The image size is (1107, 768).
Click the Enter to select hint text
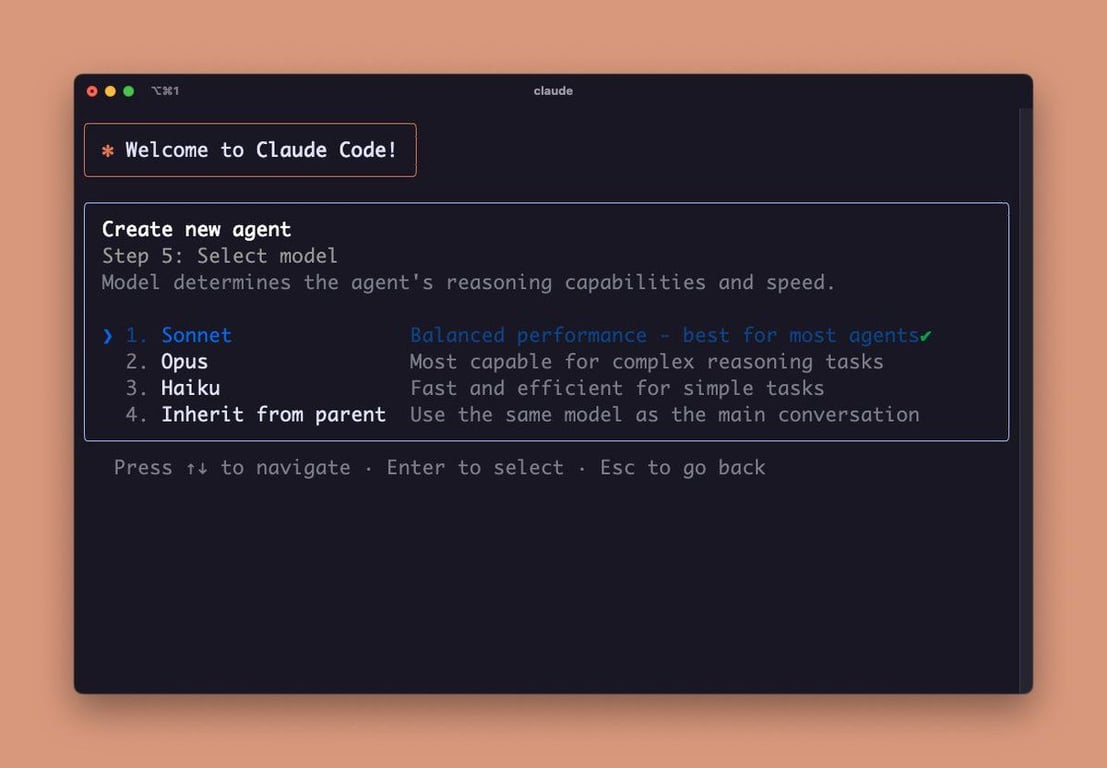pos(475,468)
